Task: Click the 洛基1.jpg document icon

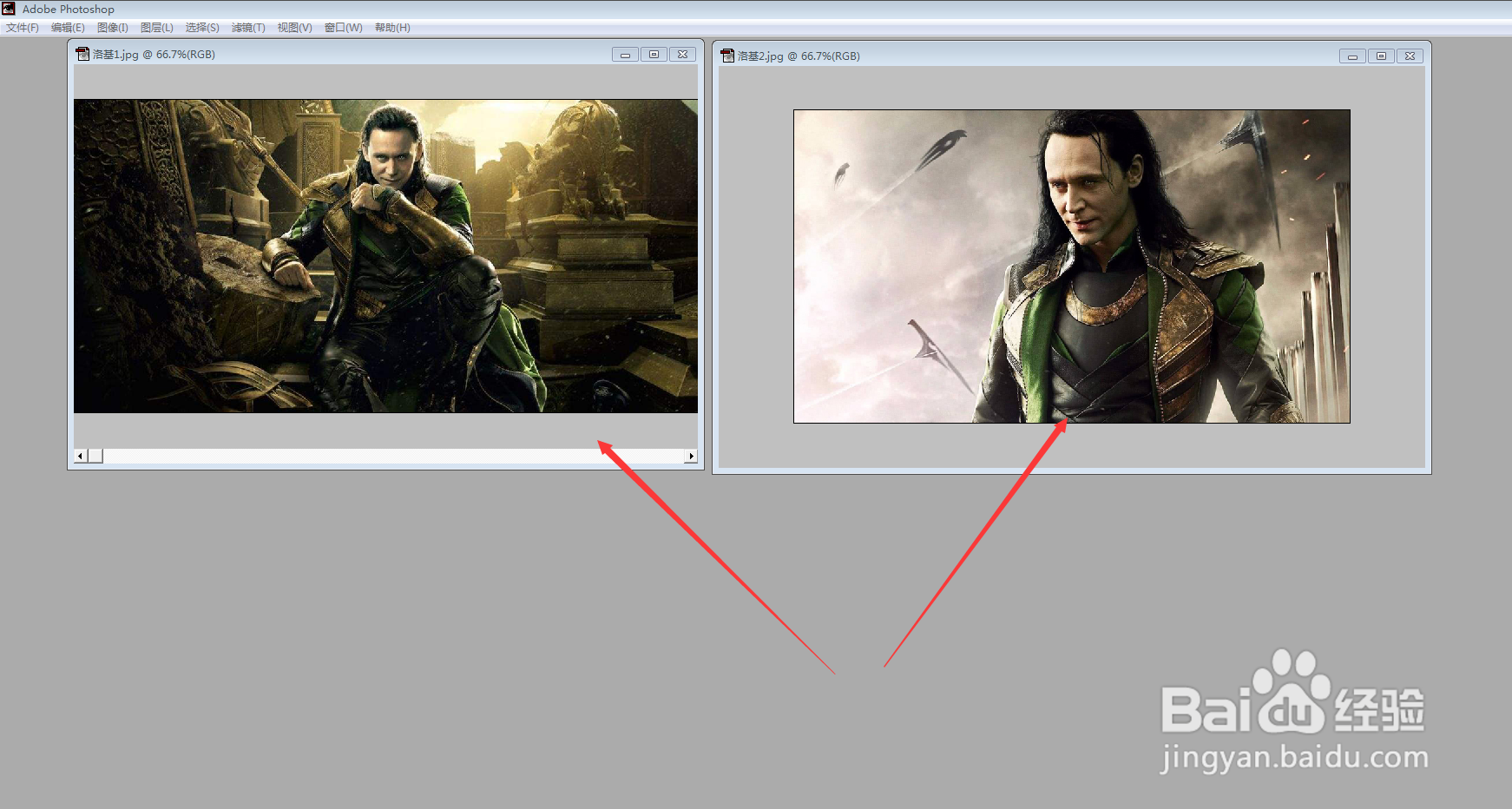Action: (82, 54)
